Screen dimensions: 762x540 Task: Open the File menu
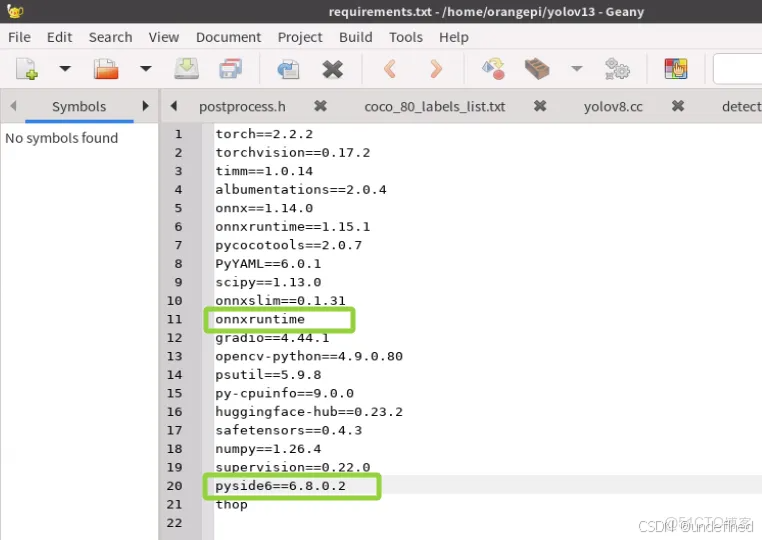(19, 37)
